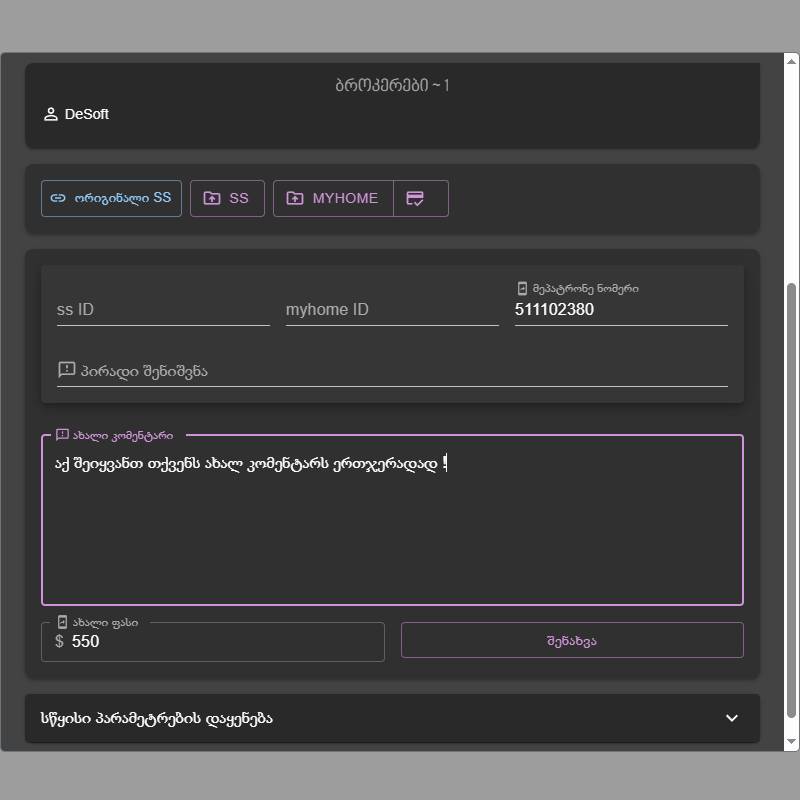Click the comment icon in the ახალი კომენტარი label

coord(62,435)
